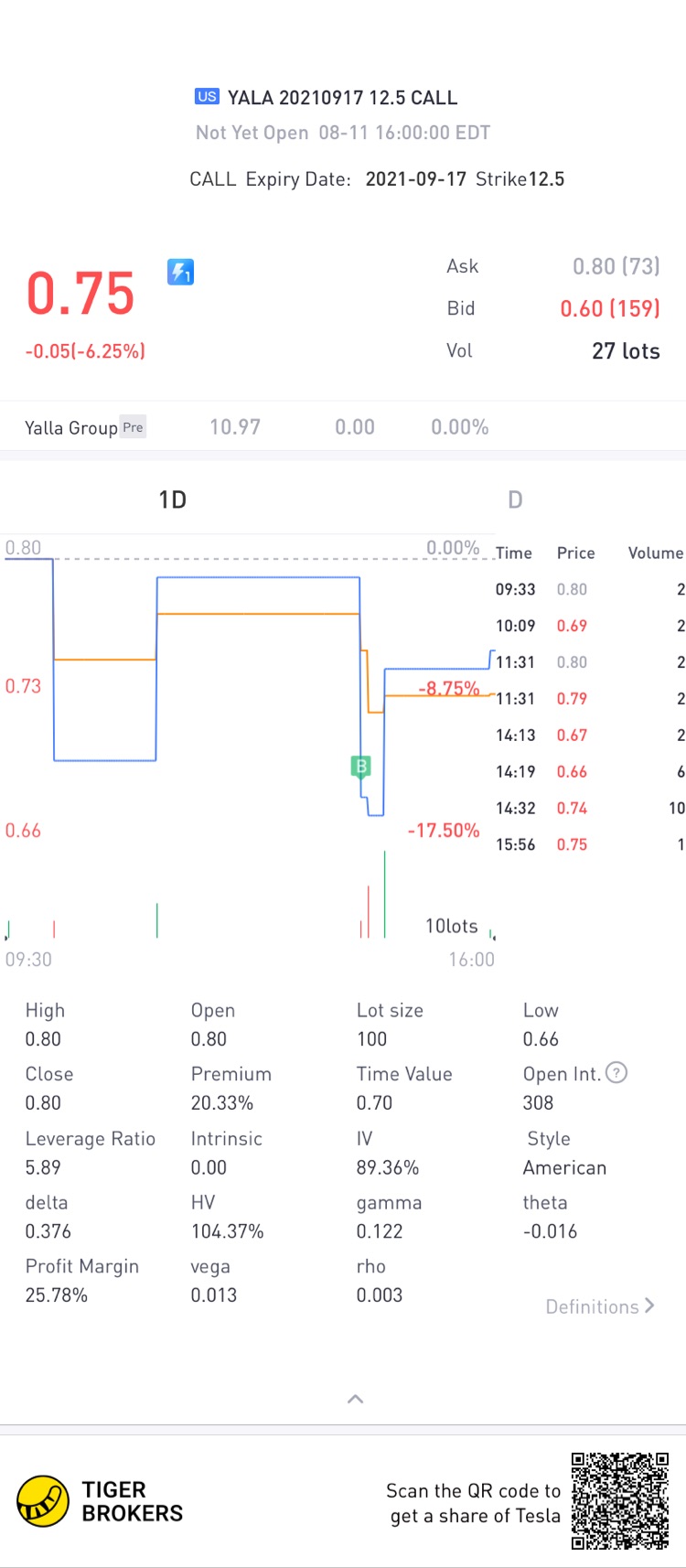Select the Bid price 0.60 (159)

pyautogui.click(x=609, y=308)
